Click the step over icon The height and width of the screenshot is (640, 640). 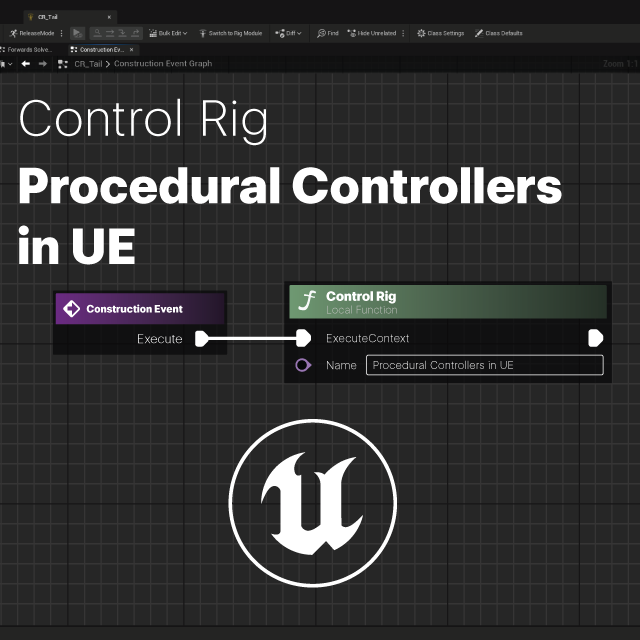tap(110, 33)
